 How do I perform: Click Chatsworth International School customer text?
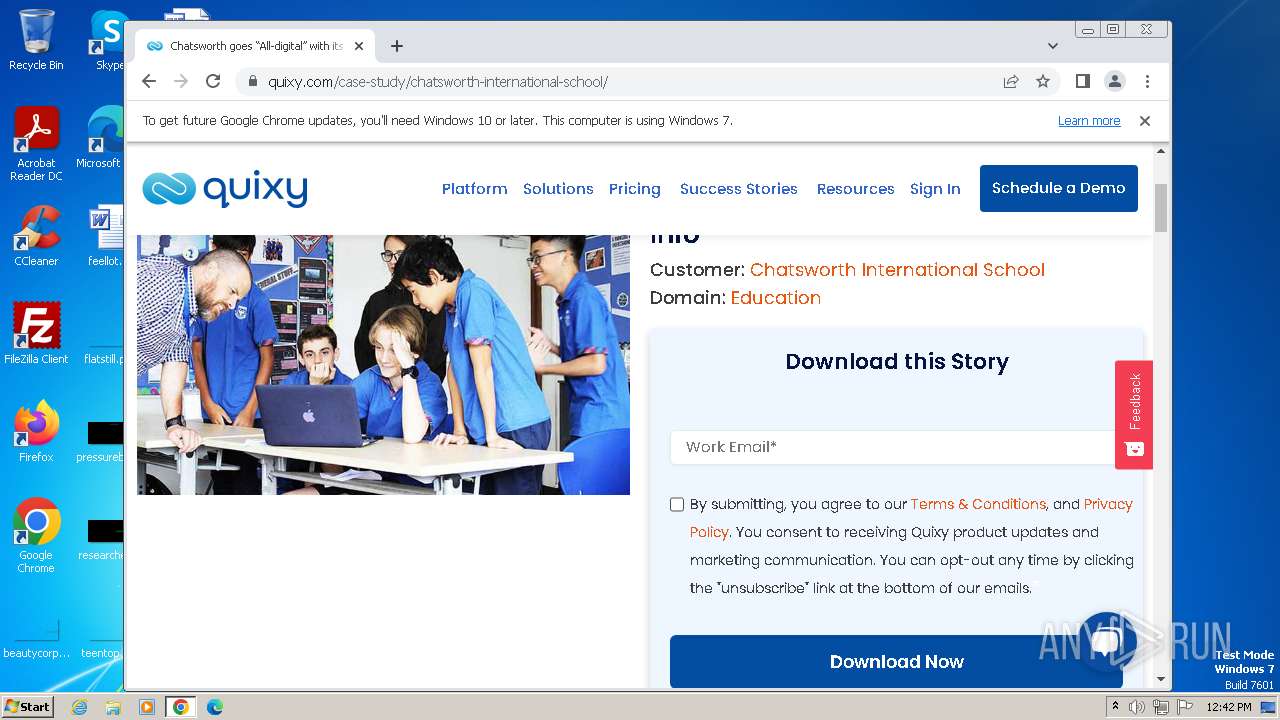897,270
